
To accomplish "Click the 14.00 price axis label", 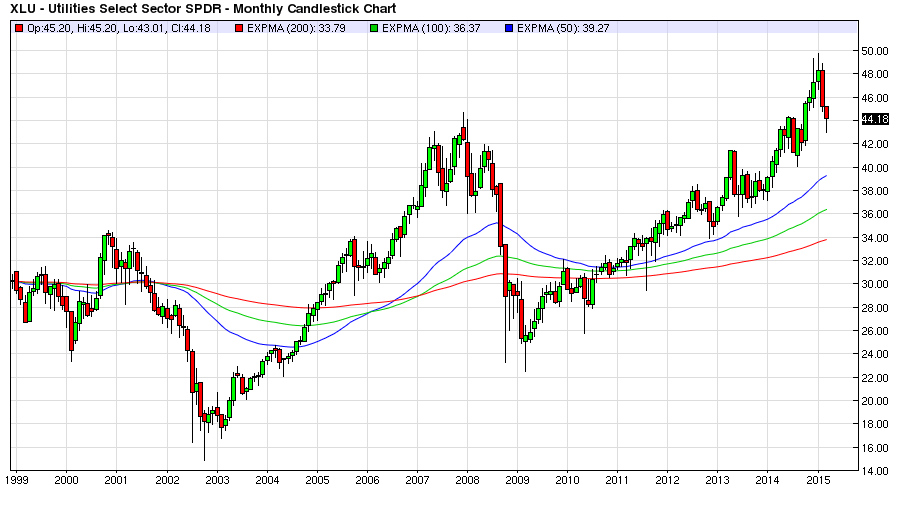I will point(875,471).
